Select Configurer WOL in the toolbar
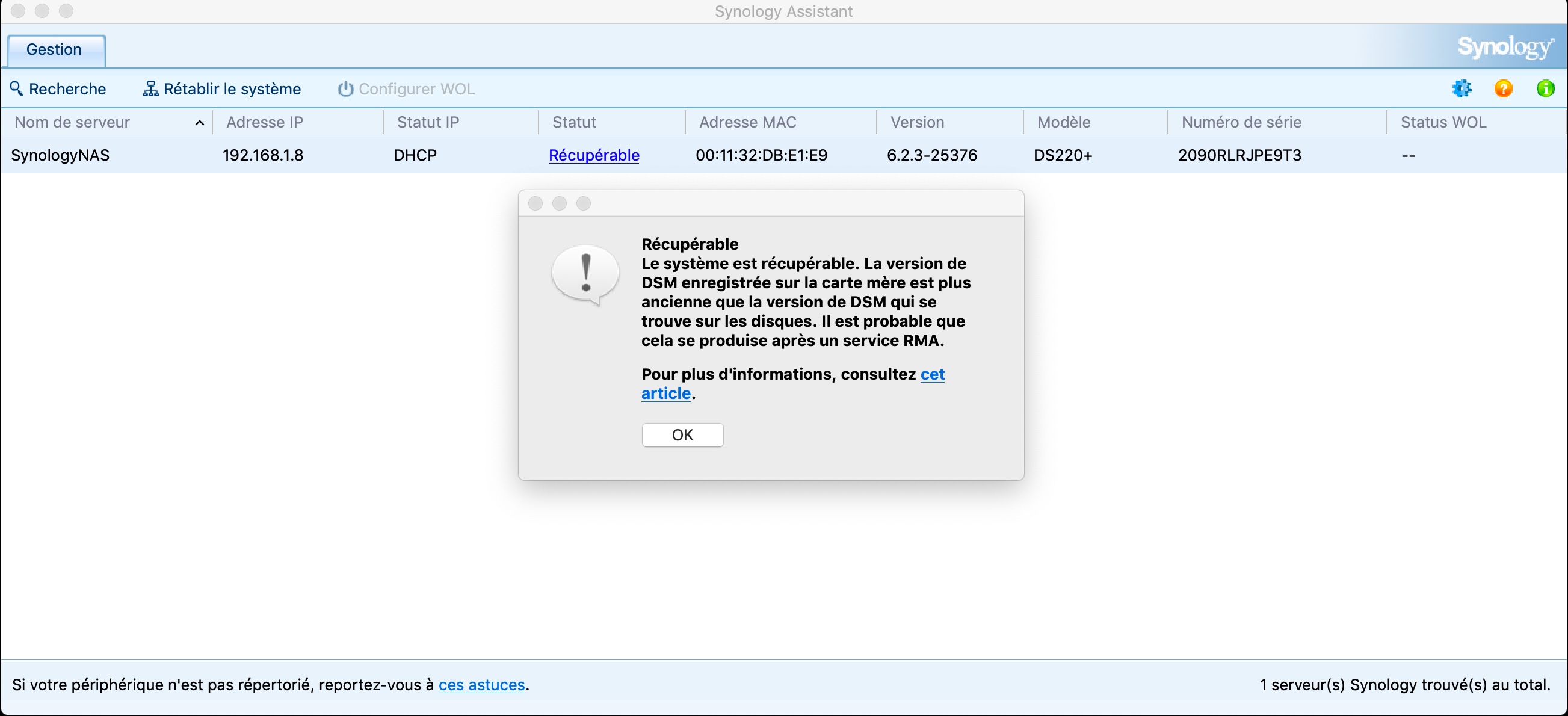 pyautogui.click(x=406, y=89)
